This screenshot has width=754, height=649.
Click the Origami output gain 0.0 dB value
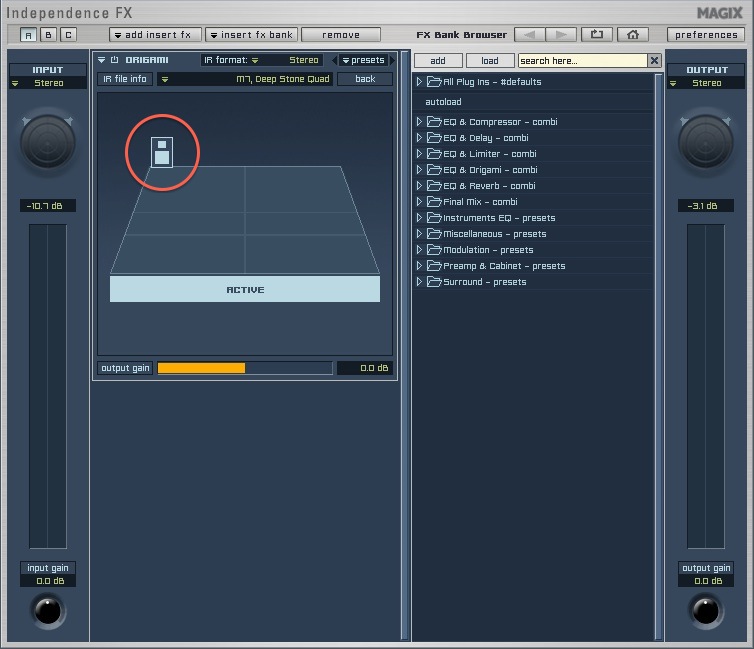click(x=365, y=368)
